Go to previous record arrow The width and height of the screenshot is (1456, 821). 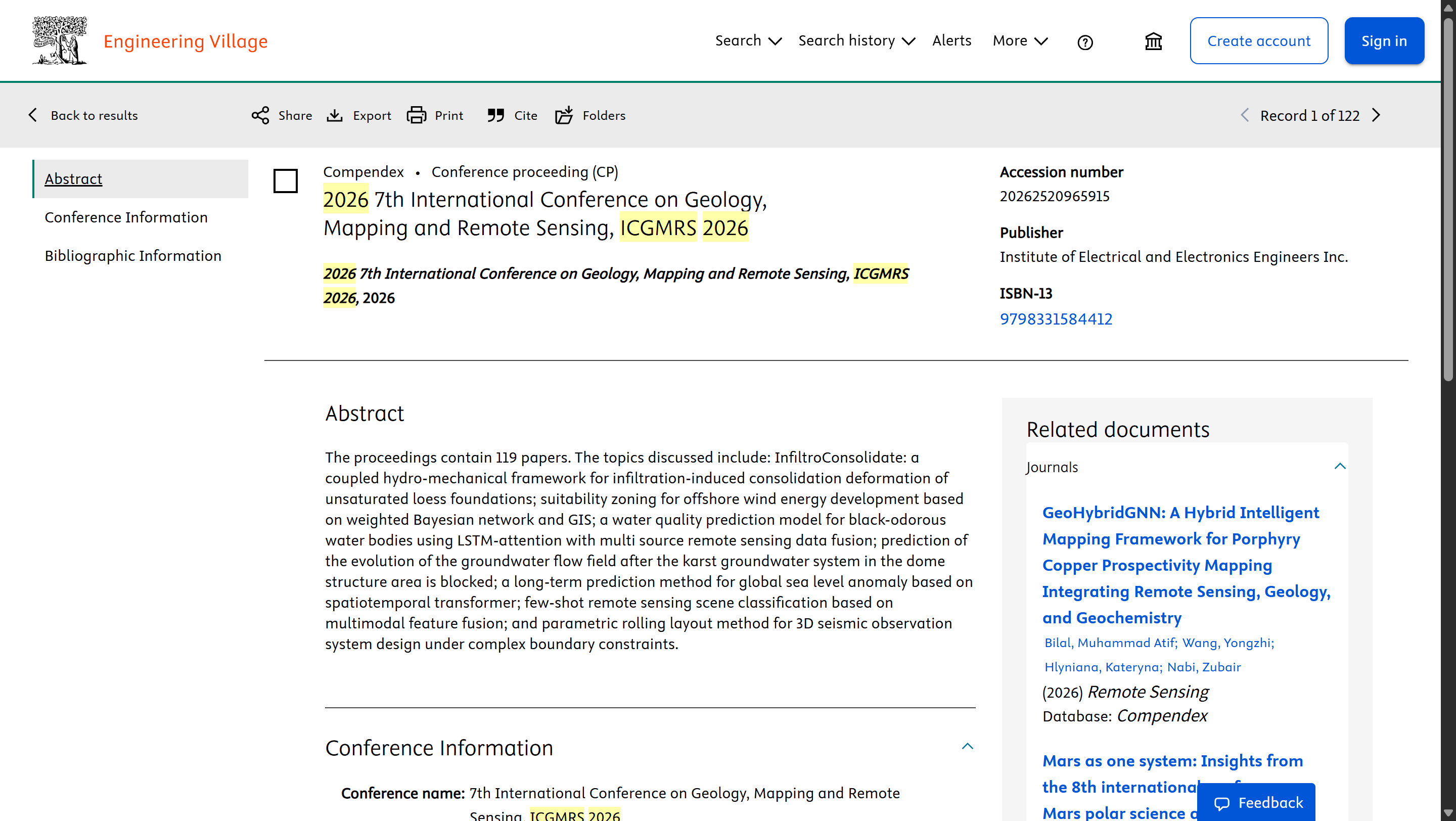click(1245, 115)
